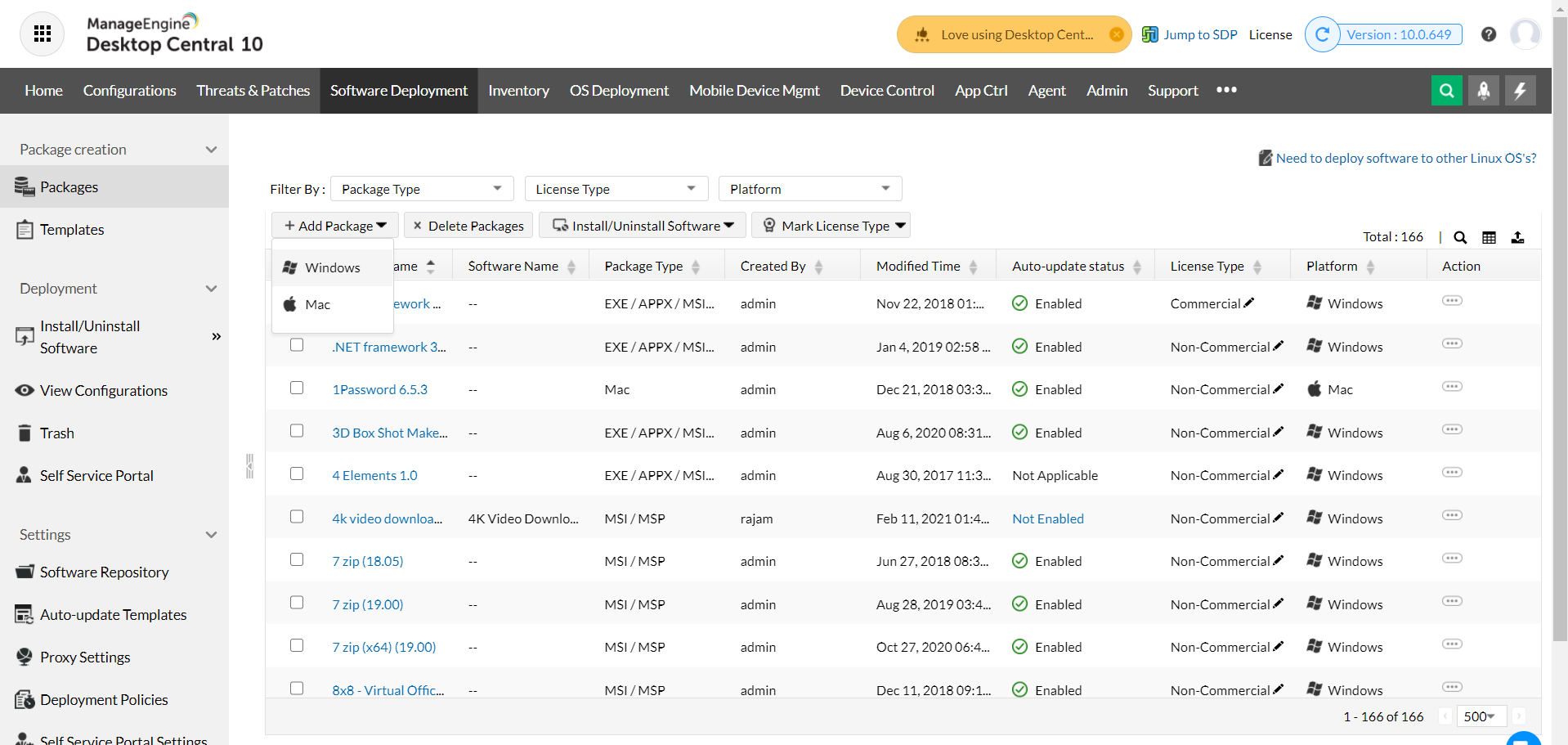The height and width of the screenshot is (745, 1568).
Task: Expand the Platform filter dropdown
Action: [x=809, y=189]
